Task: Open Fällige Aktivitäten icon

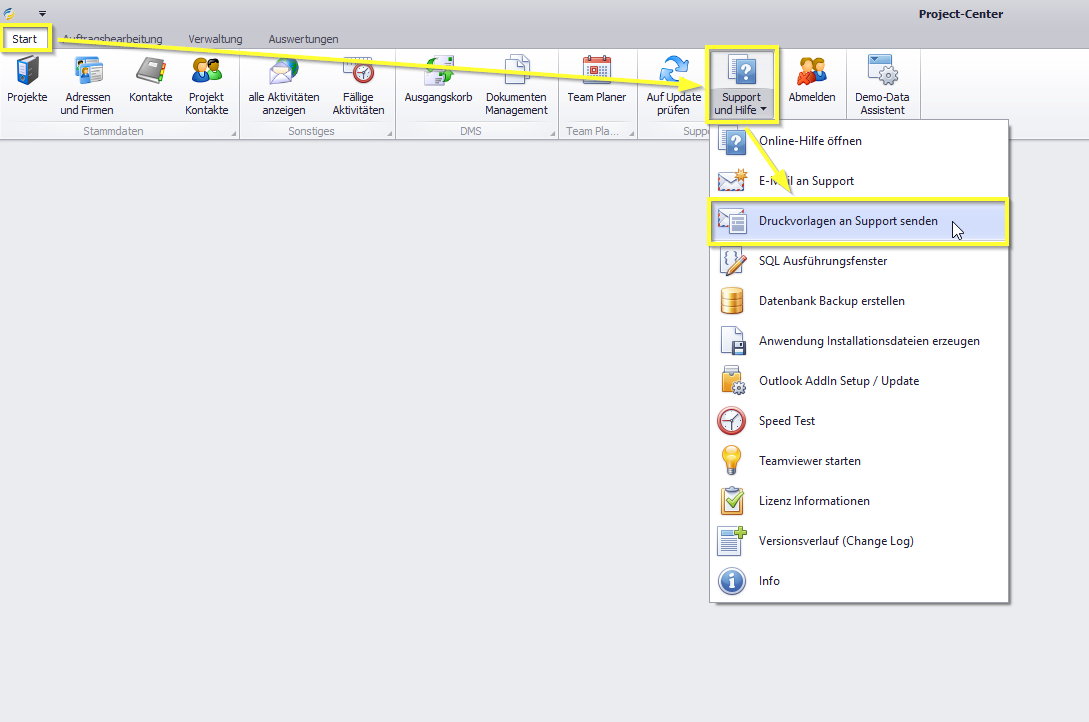Action: click(358, 84)
